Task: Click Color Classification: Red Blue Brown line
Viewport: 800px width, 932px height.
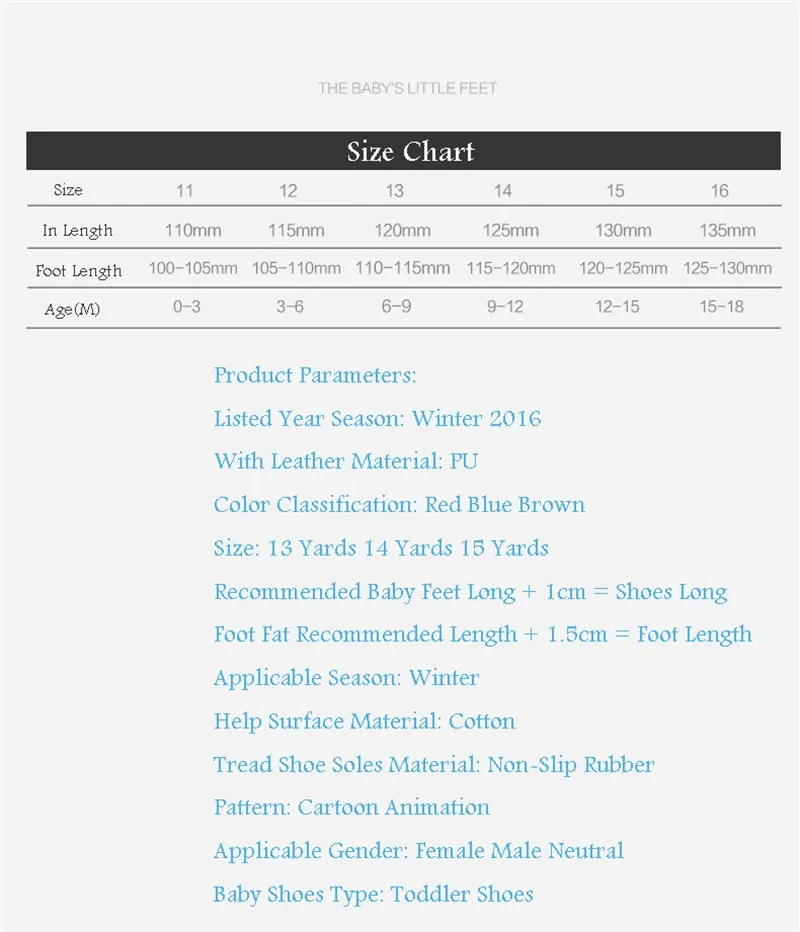Action: 399,505
